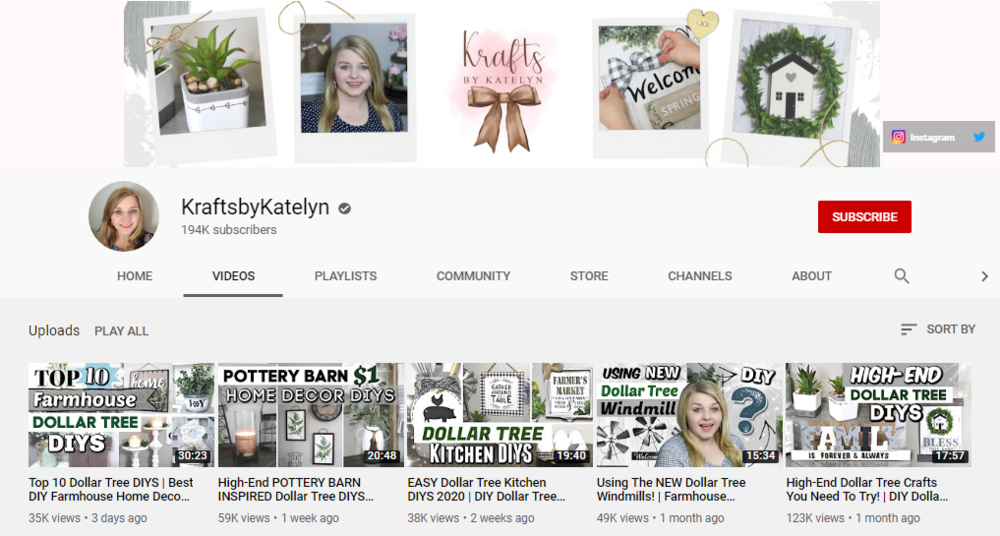Open the Store tab
The image size is (1000, 536).
[x=589, y=276]
